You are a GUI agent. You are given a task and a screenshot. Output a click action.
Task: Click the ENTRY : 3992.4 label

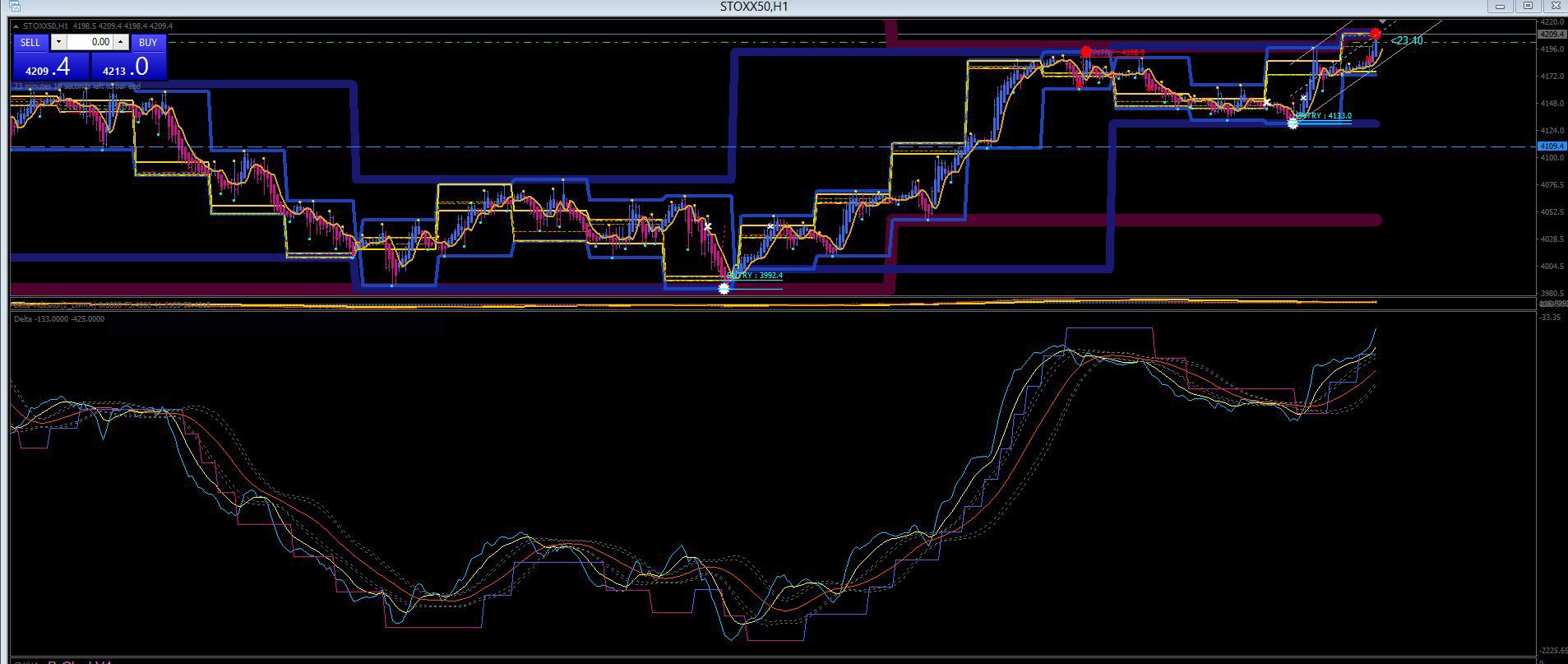pos(756,276)
